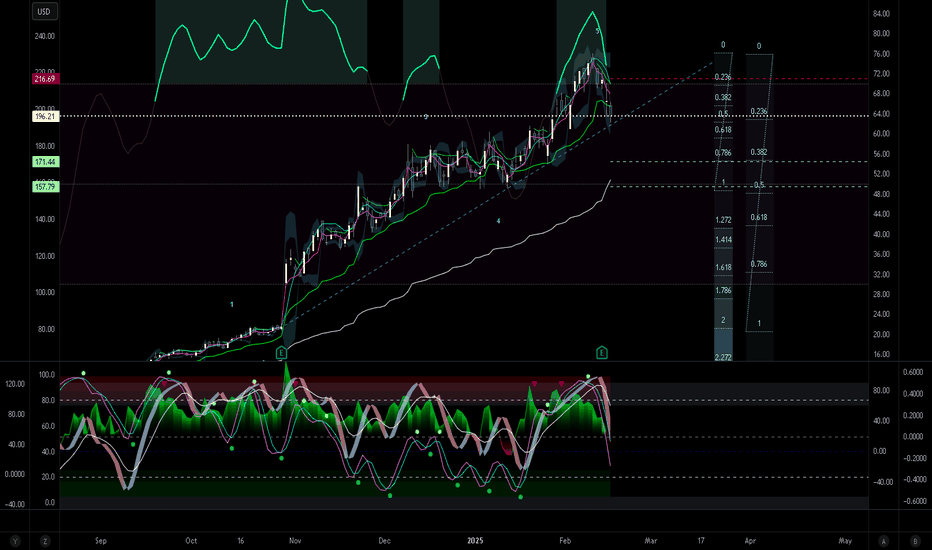Open the earnings E marker near November
Viewport: 932px width, 550px height.
[x=282, y=353]
